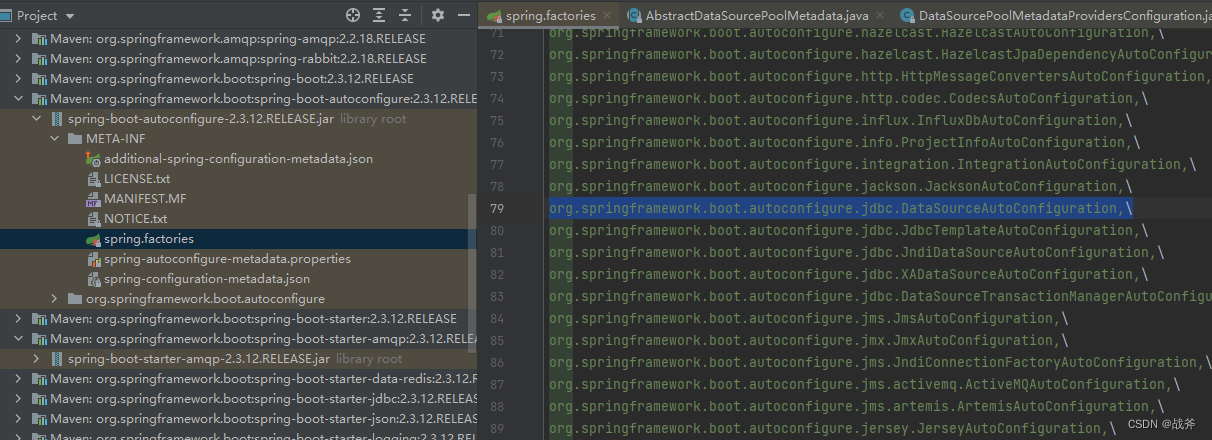Click Maven library icon for spring-rabbit
This screenshot has height=440, width=1212.
point(39,58)
